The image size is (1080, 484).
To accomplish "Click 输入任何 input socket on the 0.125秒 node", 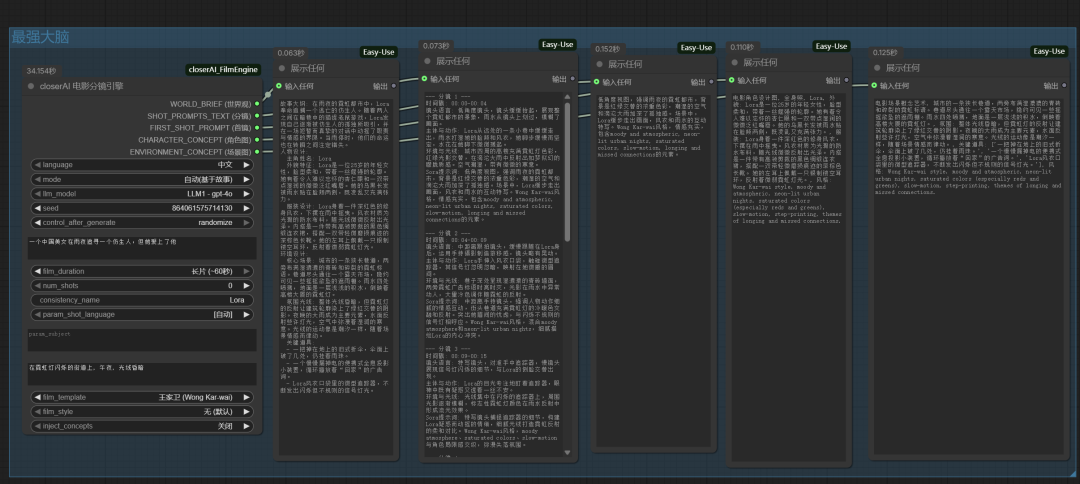I will (874, 85).
